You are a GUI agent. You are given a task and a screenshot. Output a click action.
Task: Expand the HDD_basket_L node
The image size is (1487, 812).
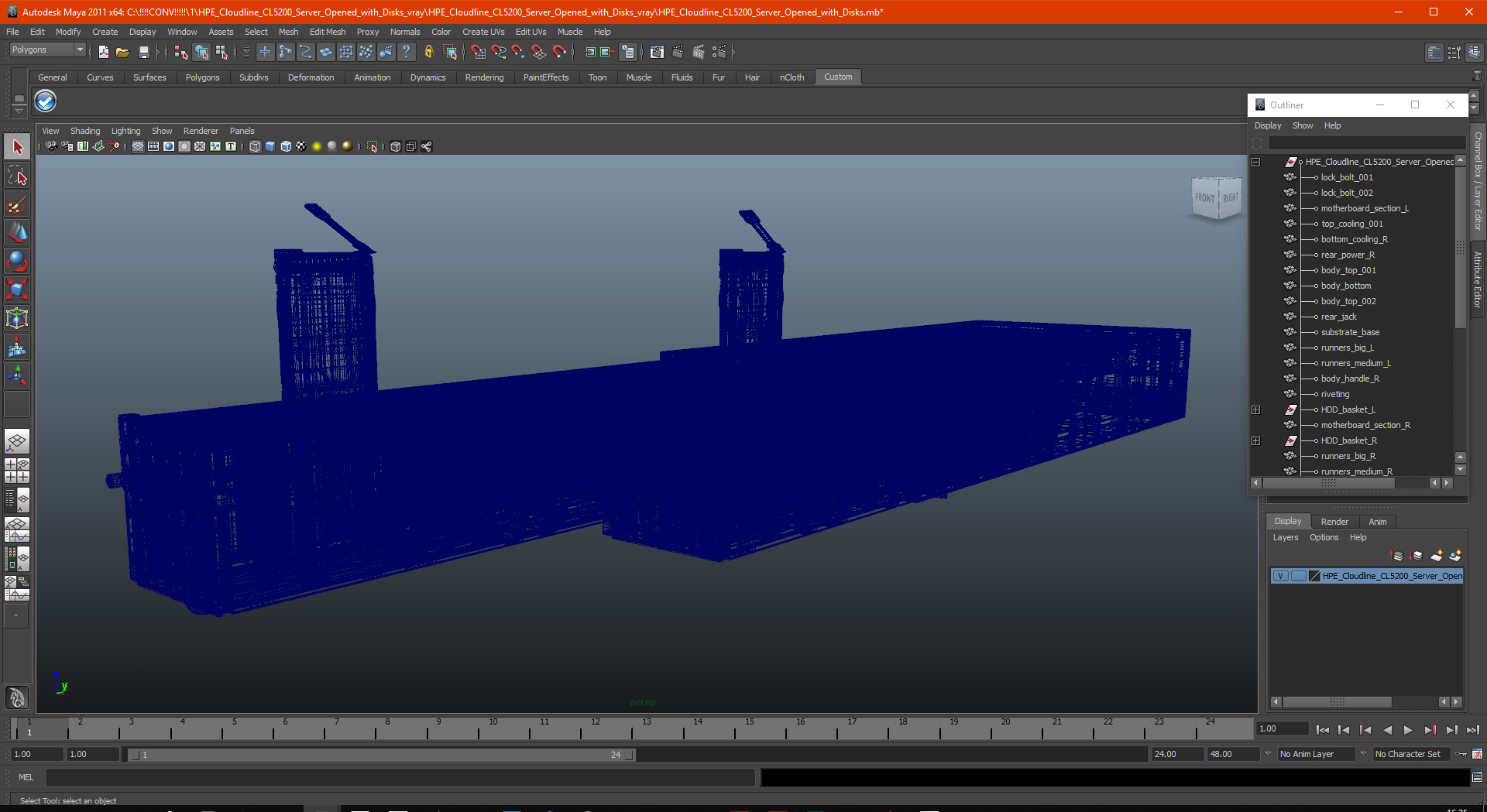click(1256, 409)
